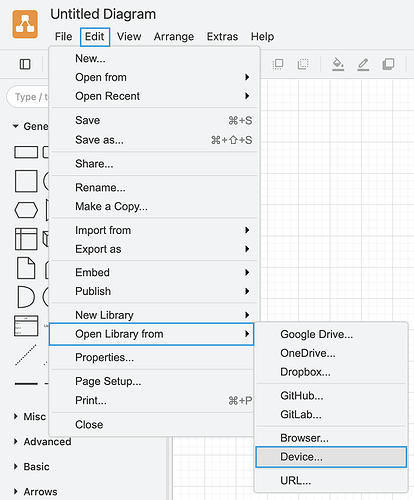Click the Shadow toolbar icon
414x500 pixels.
click(388, 64)
